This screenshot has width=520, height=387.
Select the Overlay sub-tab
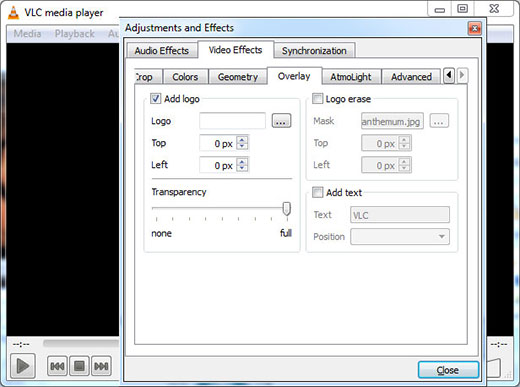click(x=294, y=76)
